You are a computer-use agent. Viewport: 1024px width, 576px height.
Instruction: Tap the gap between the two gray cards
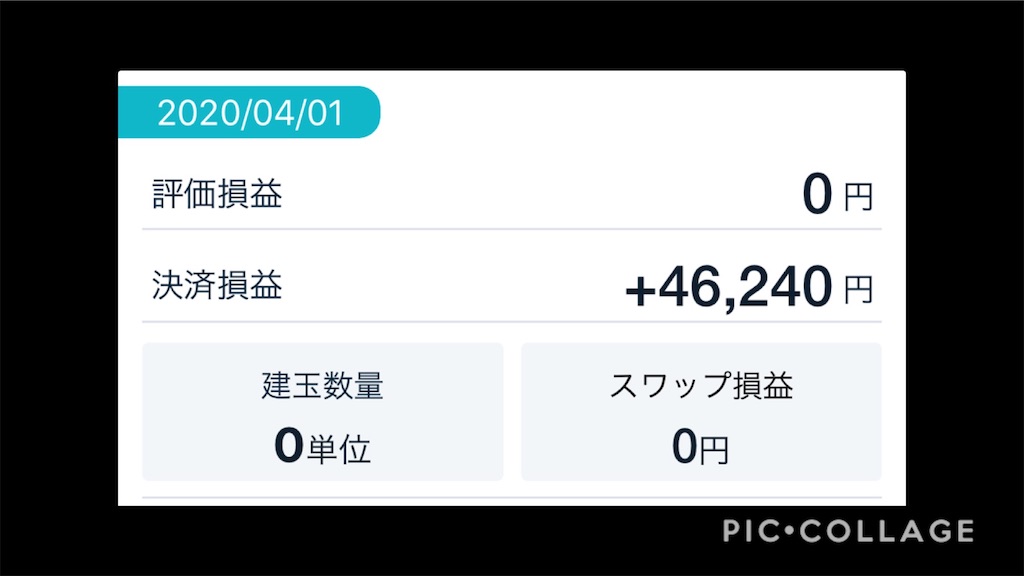[x=510, y=412]
